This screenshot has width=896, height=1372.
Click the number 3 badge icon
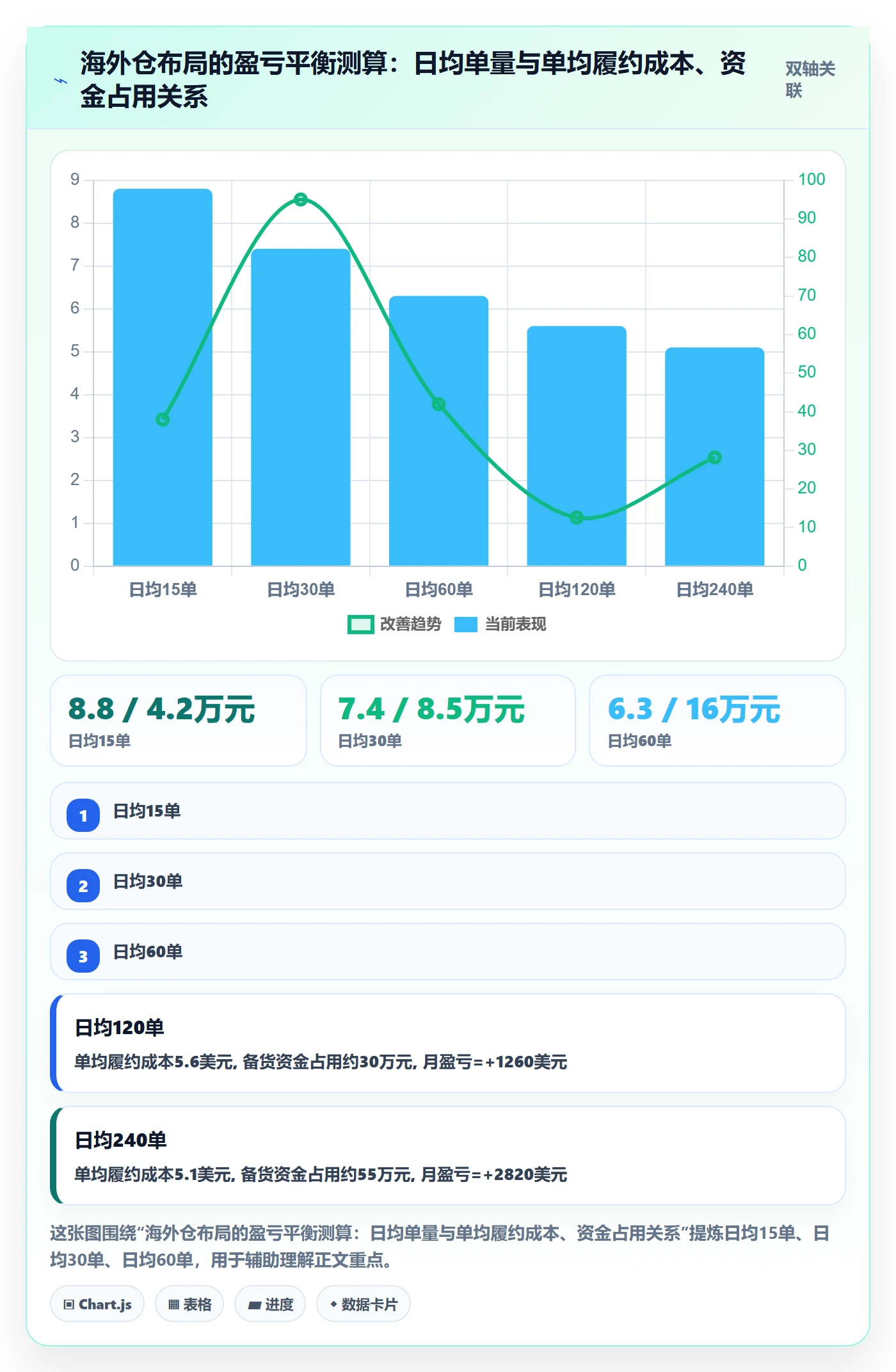pos(83,956)
